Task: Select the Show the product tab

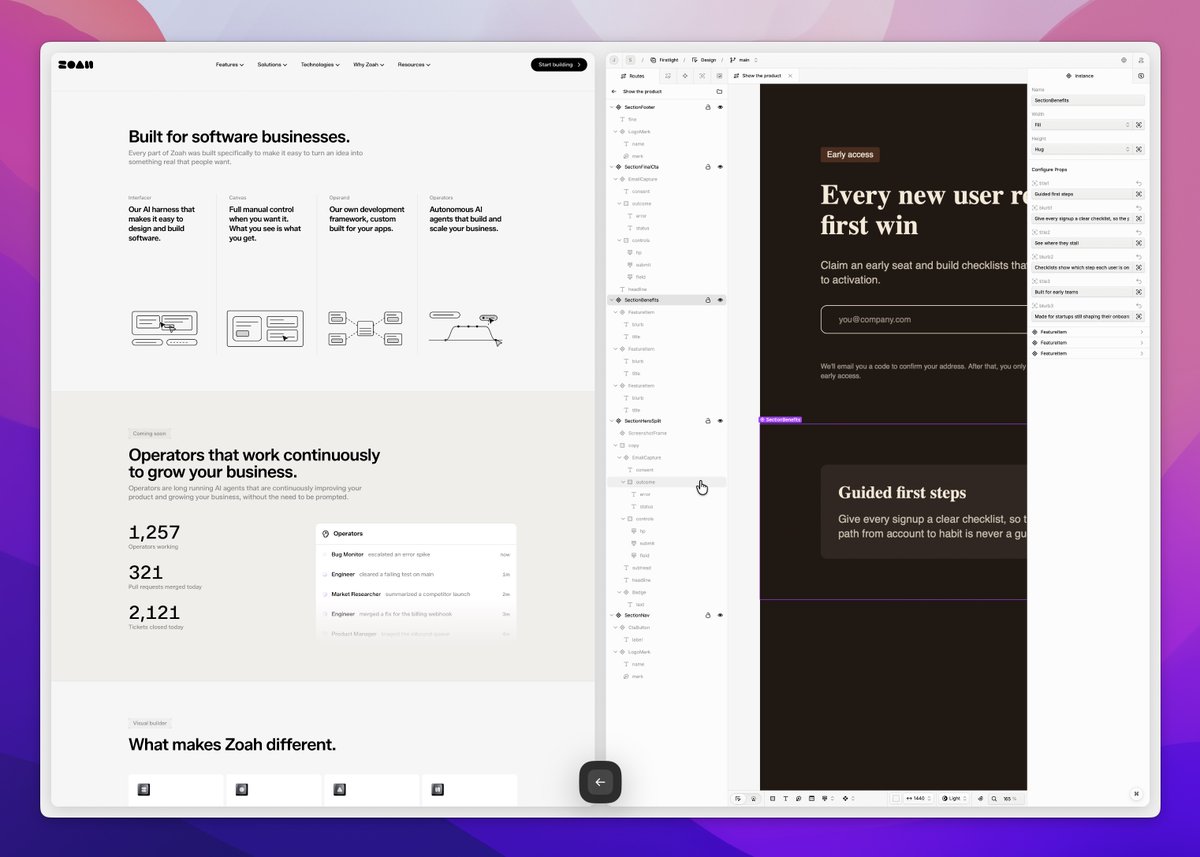Action: pos(761,76)
